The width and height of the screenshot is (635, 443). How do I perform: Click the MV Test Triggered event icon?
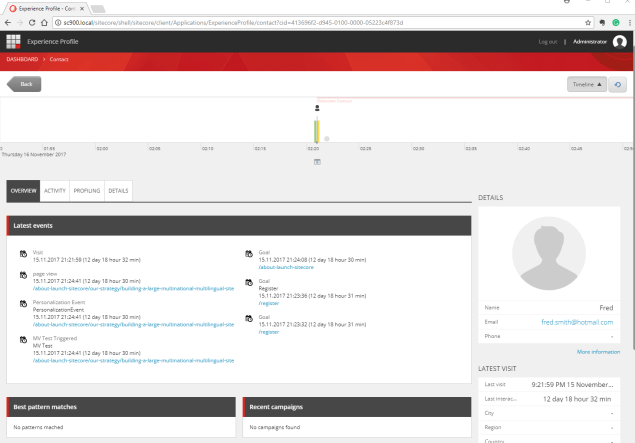[23, 341]
